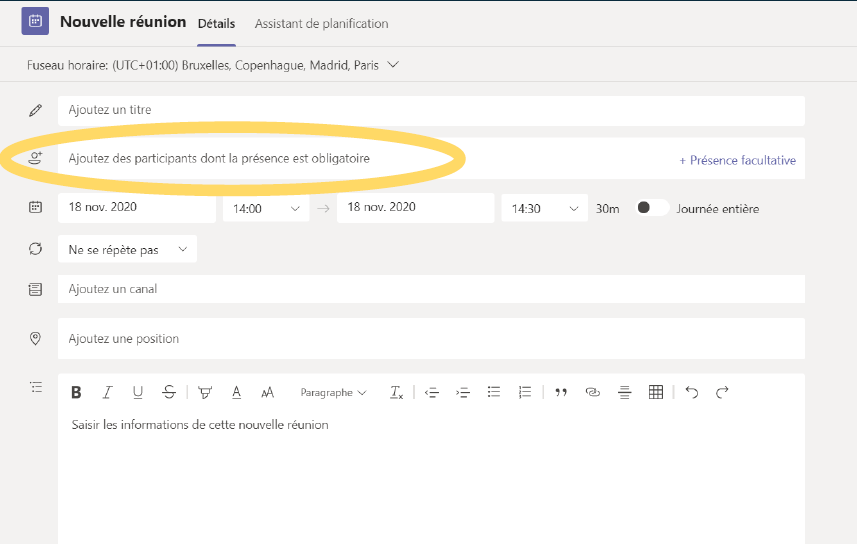Image resolution: width=857 pixels, height=544 pixels.
Task: Open the 14:00 start time dropdown
Action: click(266, 208)
